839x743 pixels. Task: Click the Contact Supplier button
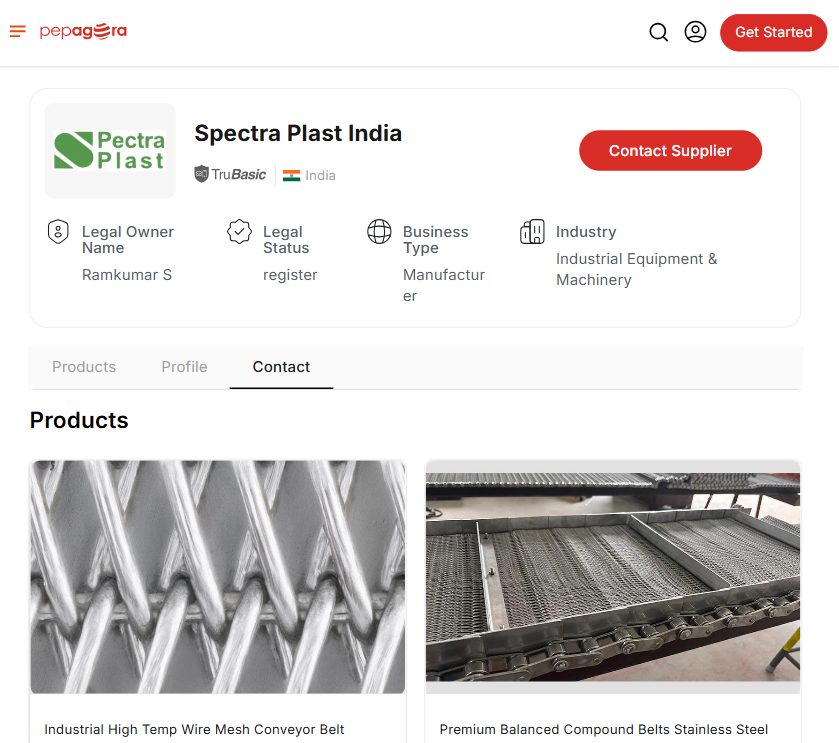[x=670, y=151]
